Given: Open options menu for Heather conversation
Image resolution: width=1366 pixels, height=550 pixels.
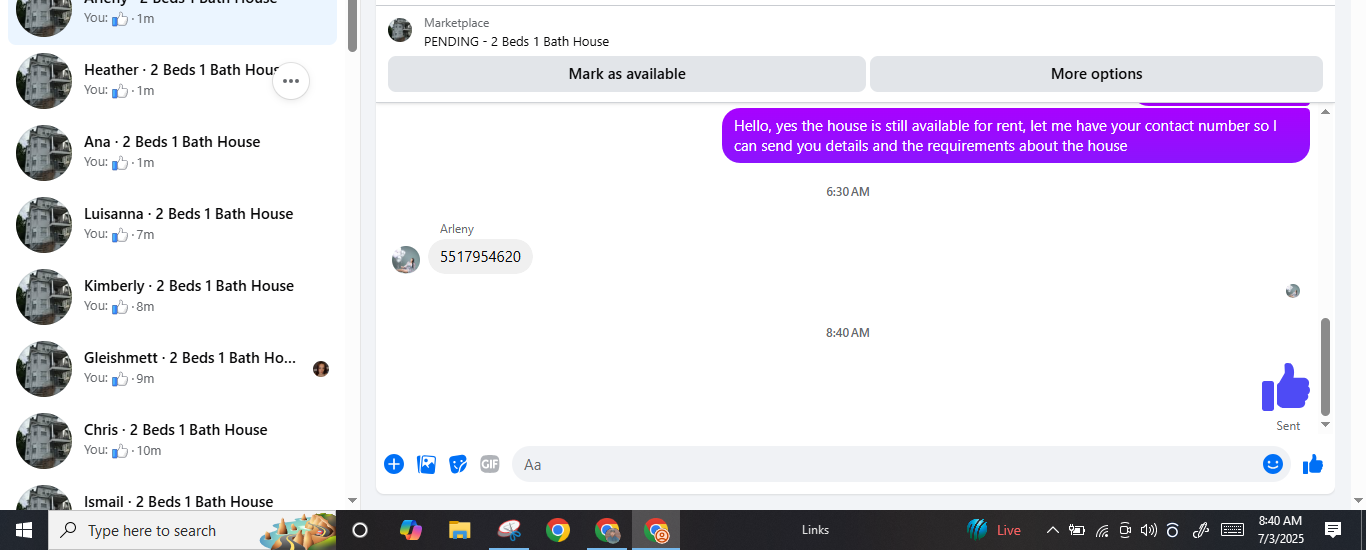Looking at the screenshot, I should tap(291, 81).
